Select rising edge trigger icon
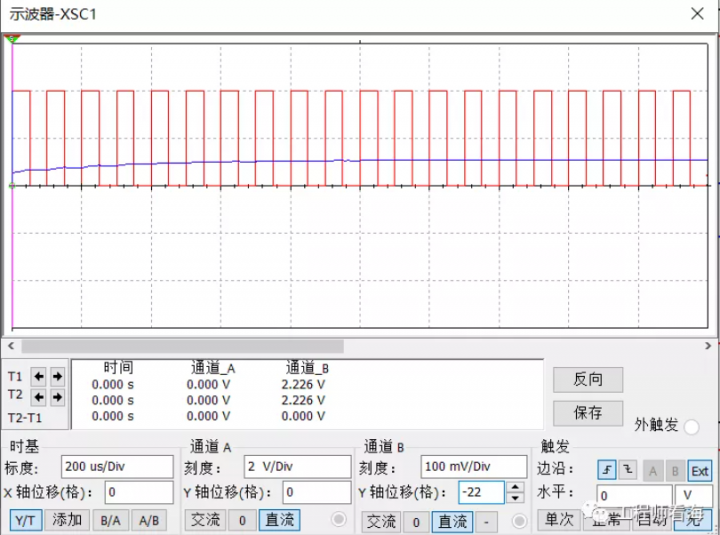Viewport: 720px width, 535px height. pos(607,469)
